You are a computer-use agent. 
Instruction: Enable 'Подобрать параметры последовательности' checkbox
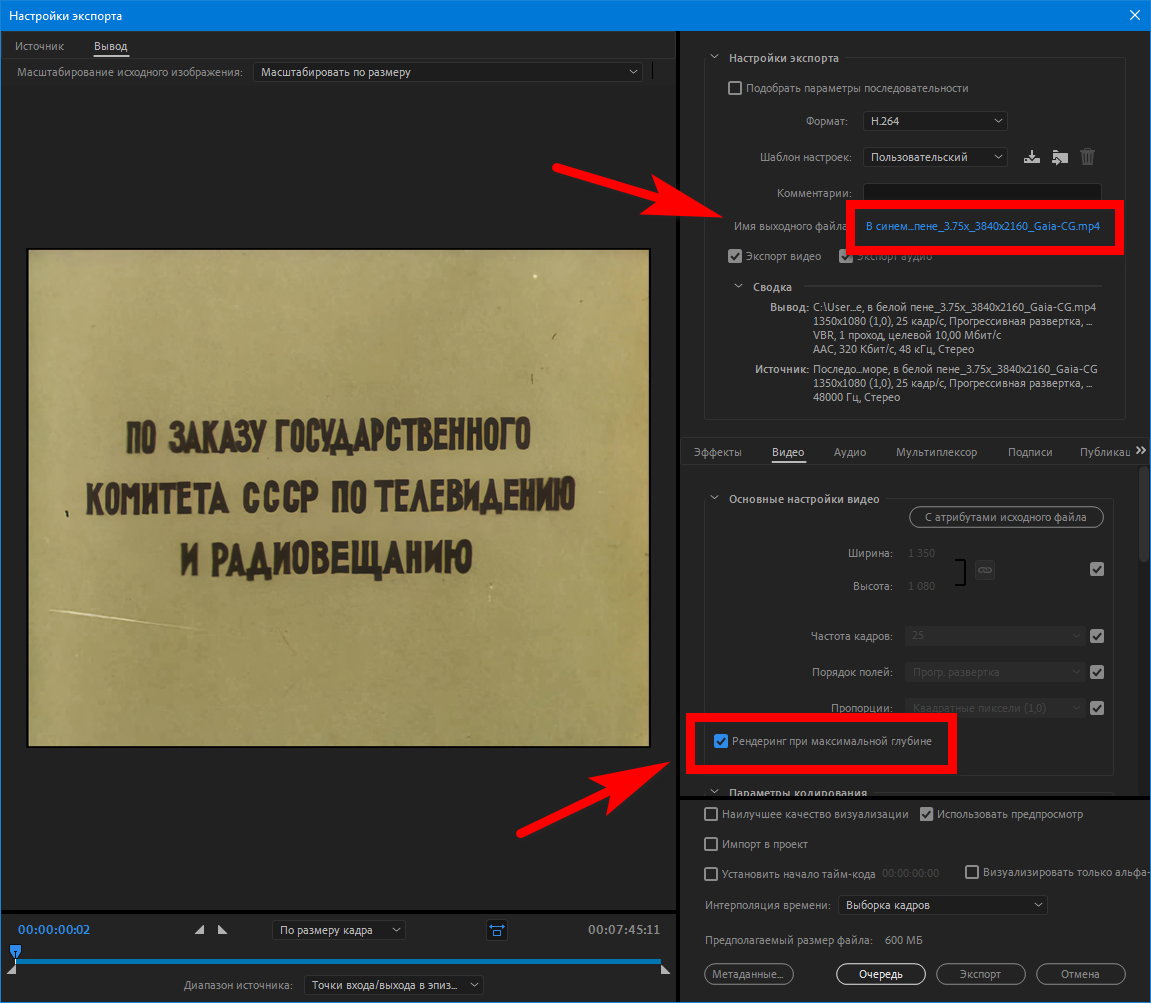click(736, 88)
